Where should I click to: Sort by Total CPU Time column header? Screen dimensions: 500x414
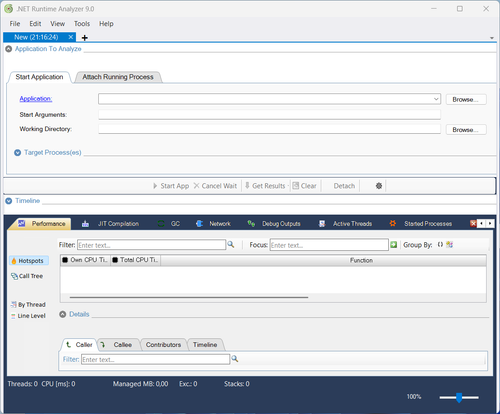[x=135, y=260]
